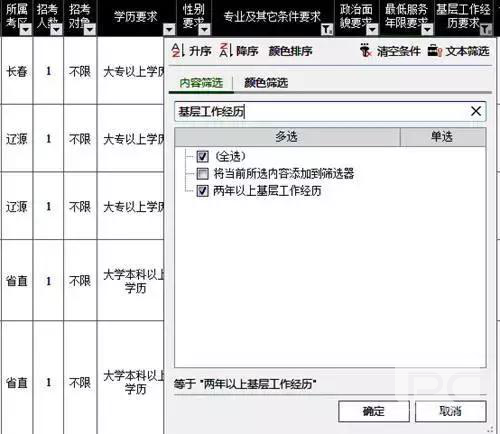Open the 所属考区 column filter dropdown

pyautogui.click(x=26, y=30)
